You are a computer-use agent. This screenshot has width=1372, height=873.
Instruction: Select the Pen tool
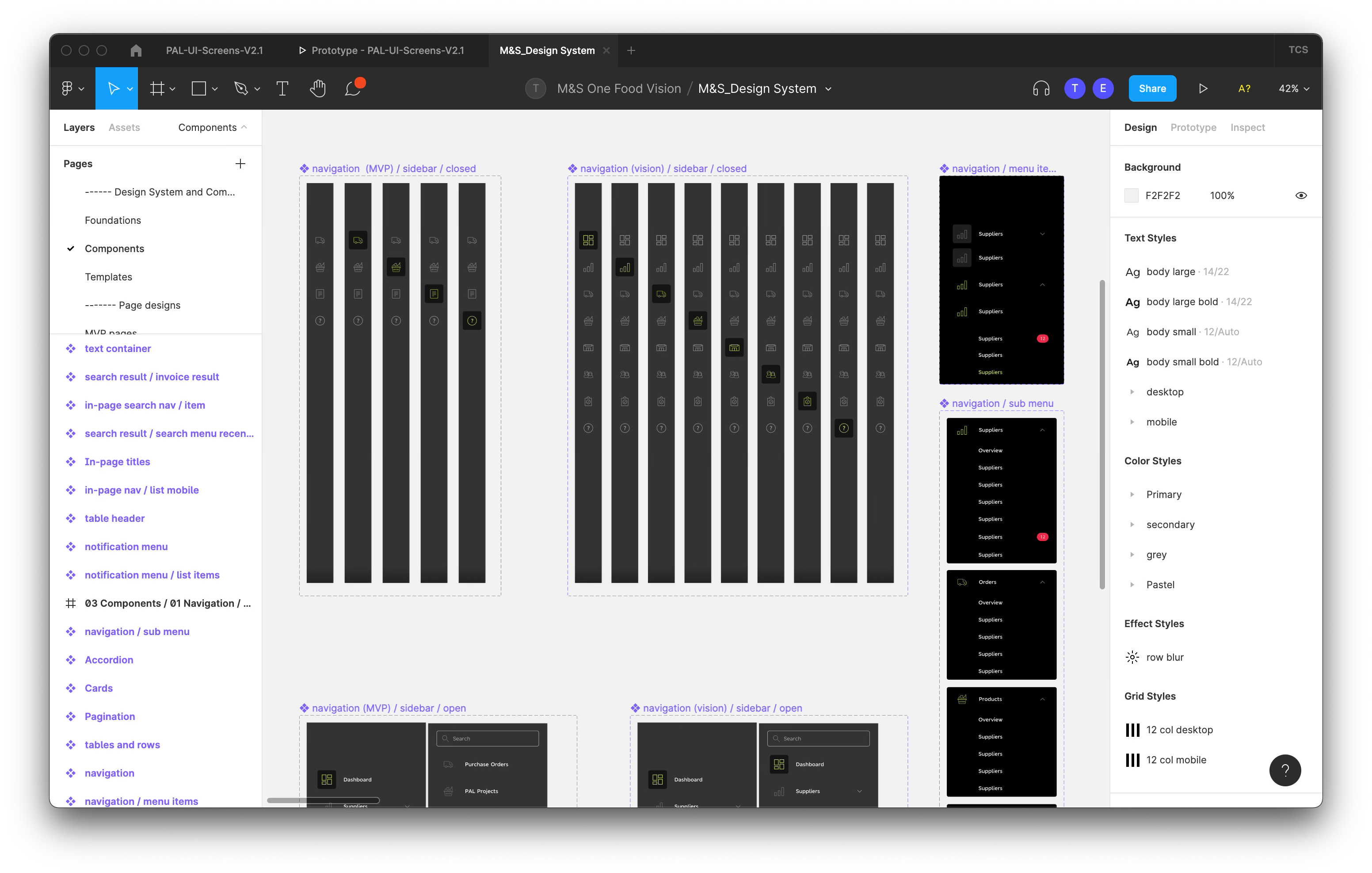pyautogui.click(x=241, y=88)
